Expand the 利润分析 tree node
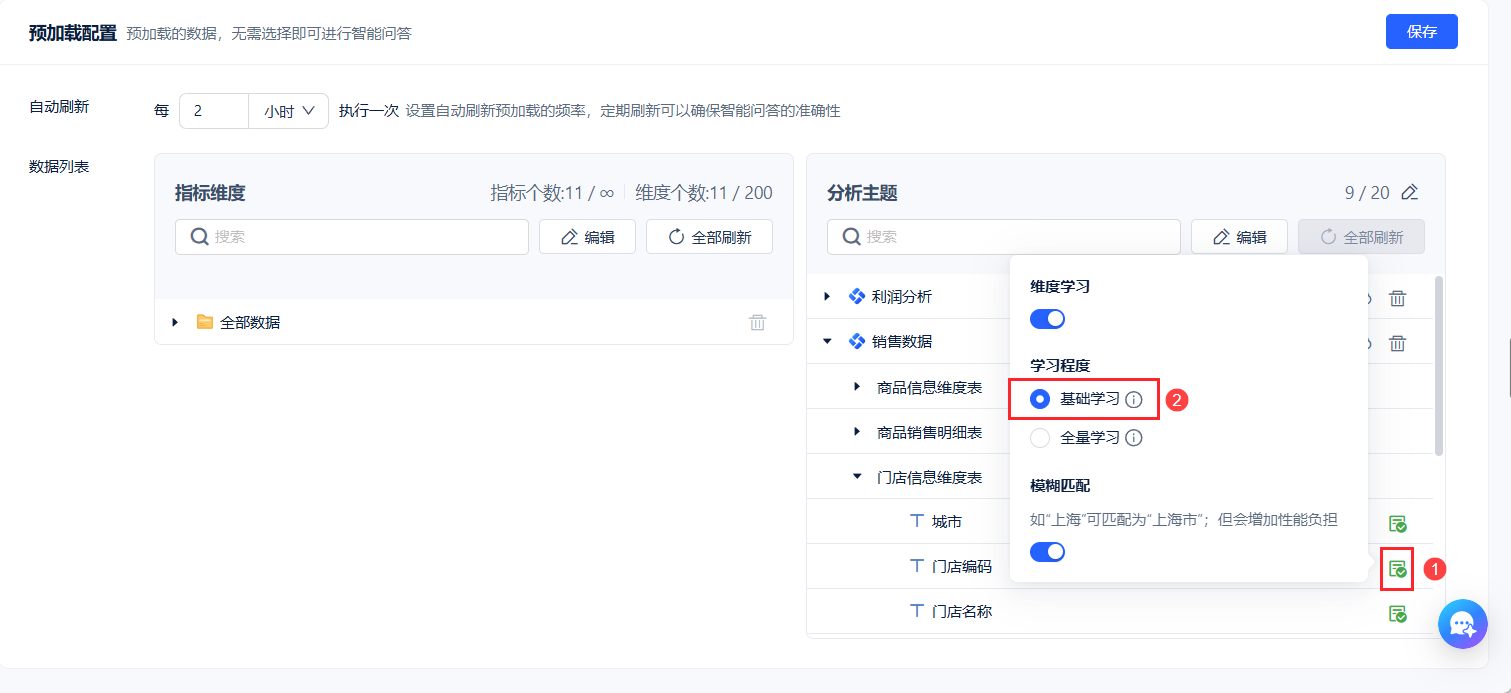Viewport: 1511px width, 693px height. pos(827,296)
